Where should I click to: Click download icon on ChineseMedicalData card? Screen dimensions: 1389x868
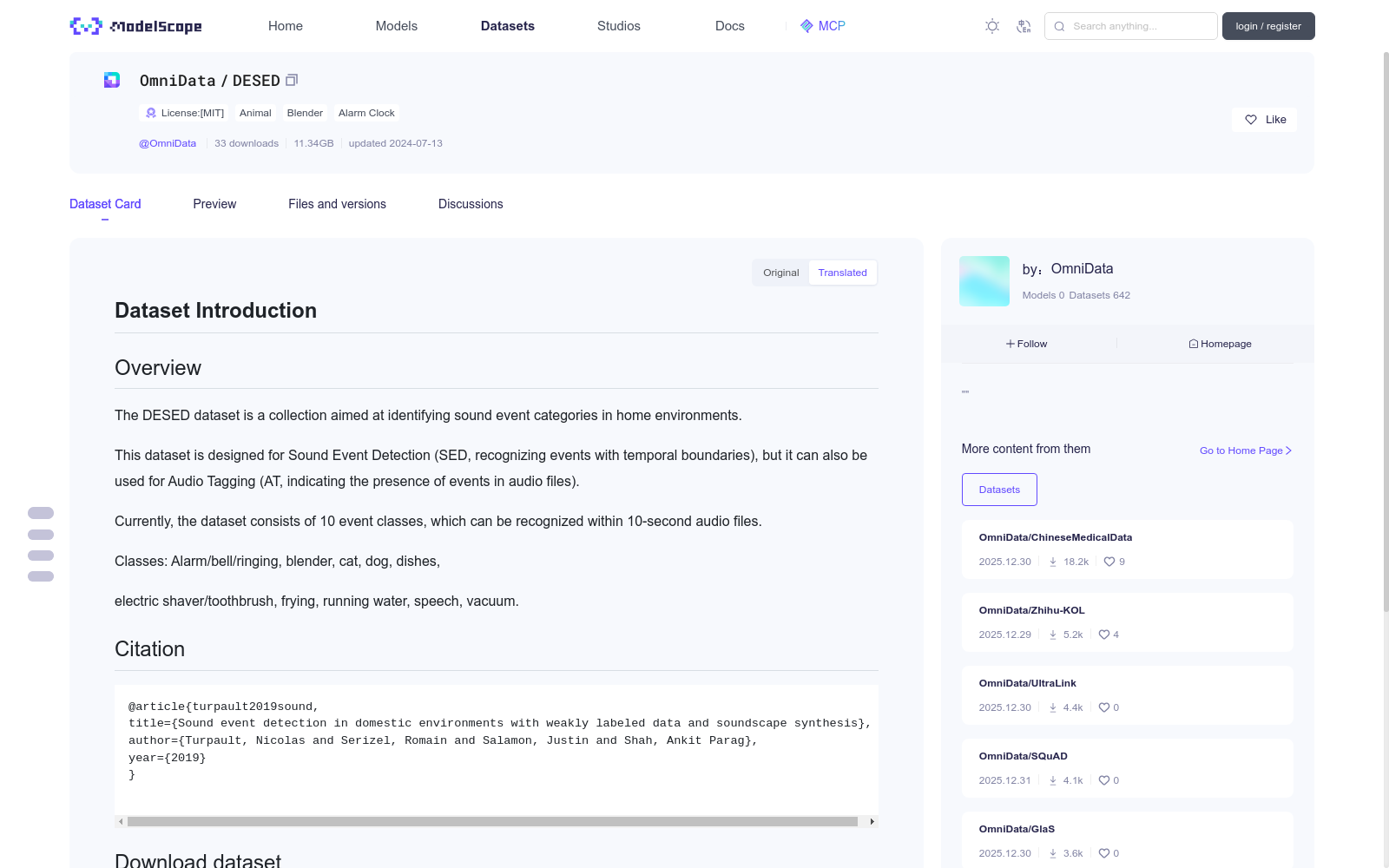1053,562
